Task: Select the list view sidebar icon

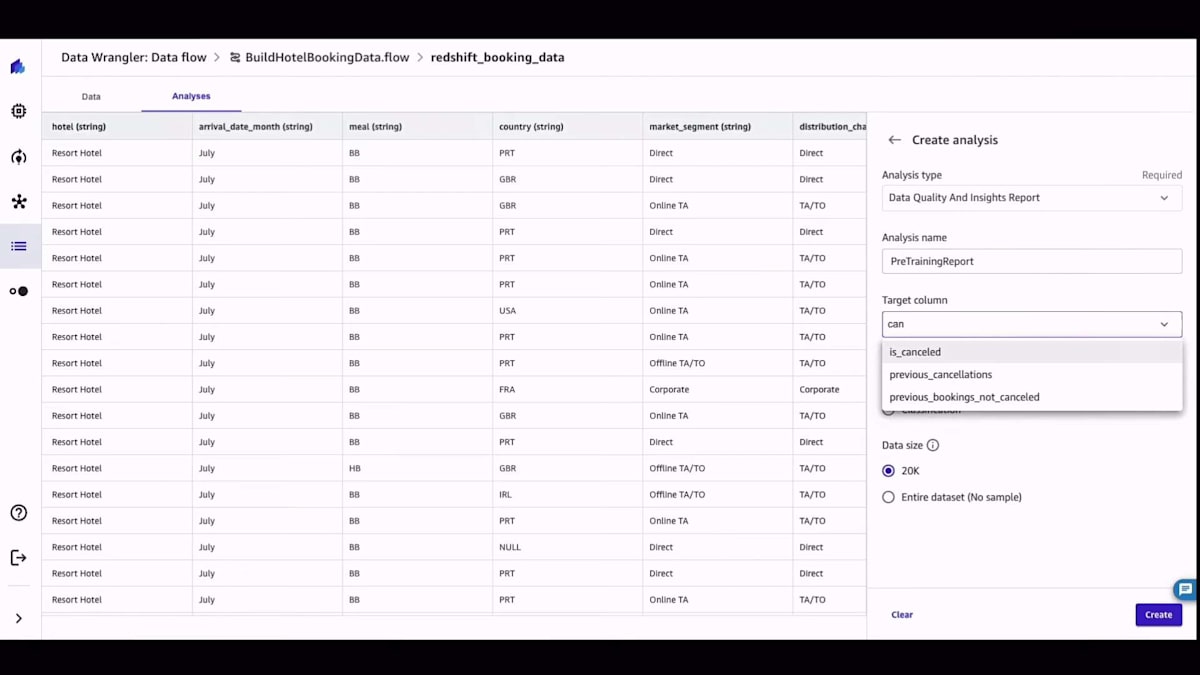Action: tap(18, 246)
